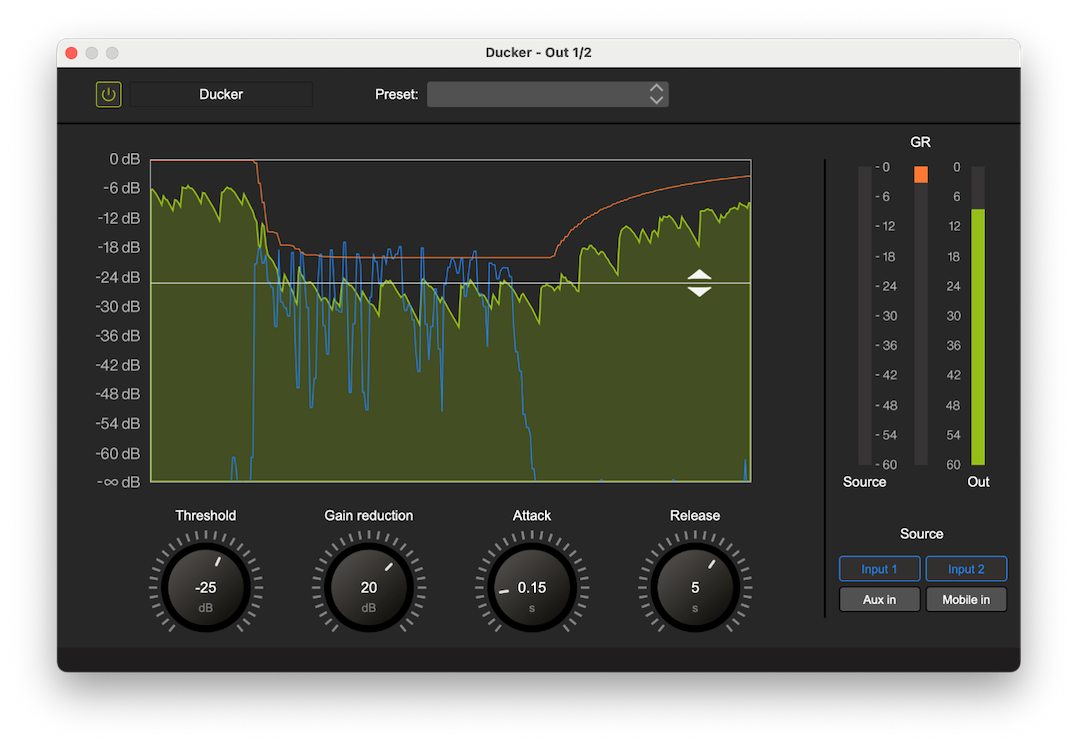
Task: Click the Ducker - Out 1/2 title bar
Action: [x=540, y=52]
